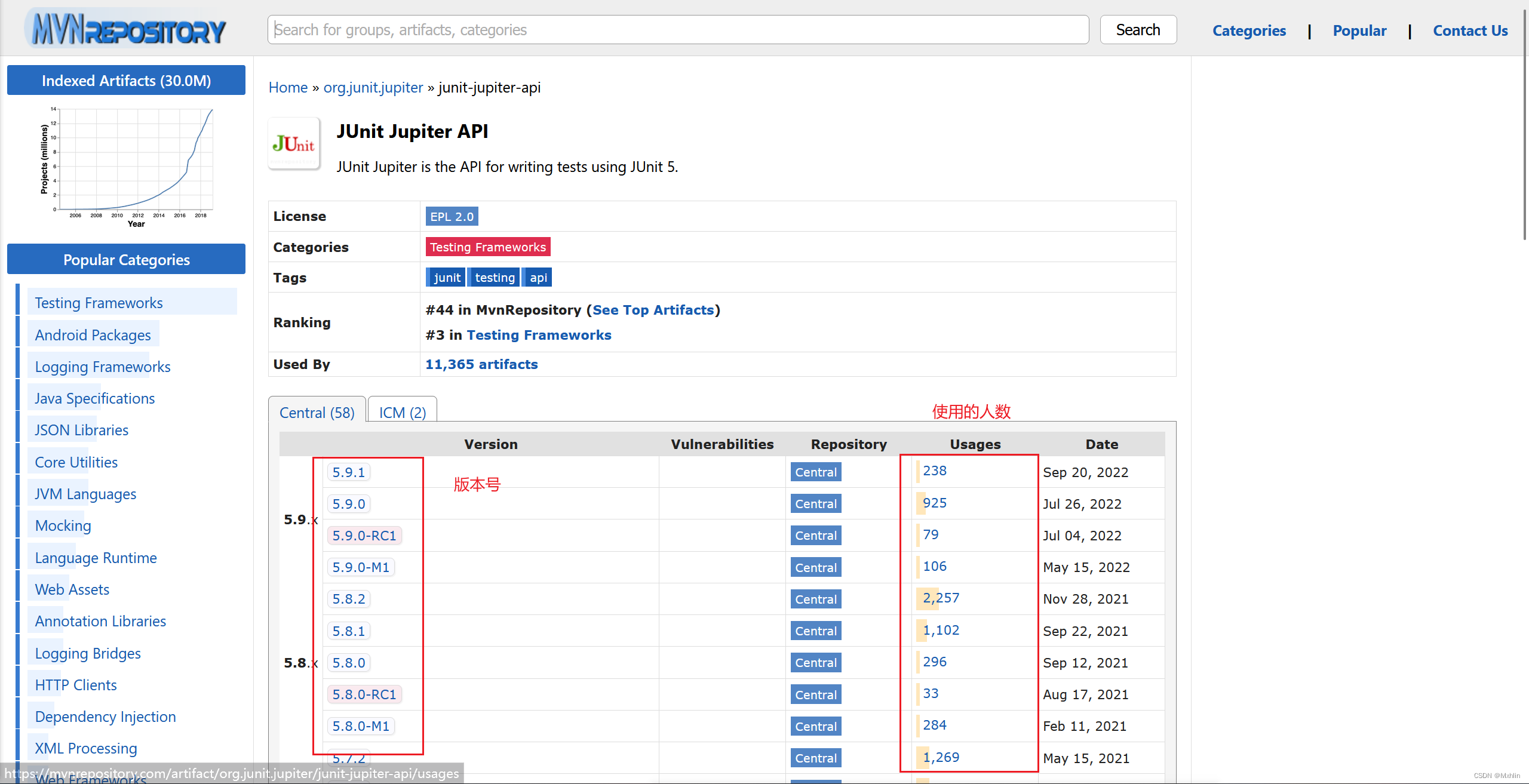Open the 33 usages link
Image resolution: width=1529 pixels, height=784 pixels.
[x=931, y=693]
